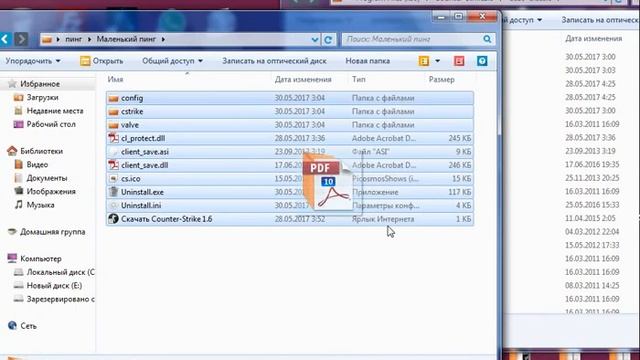Open the Музыка library

coord(40,205)
